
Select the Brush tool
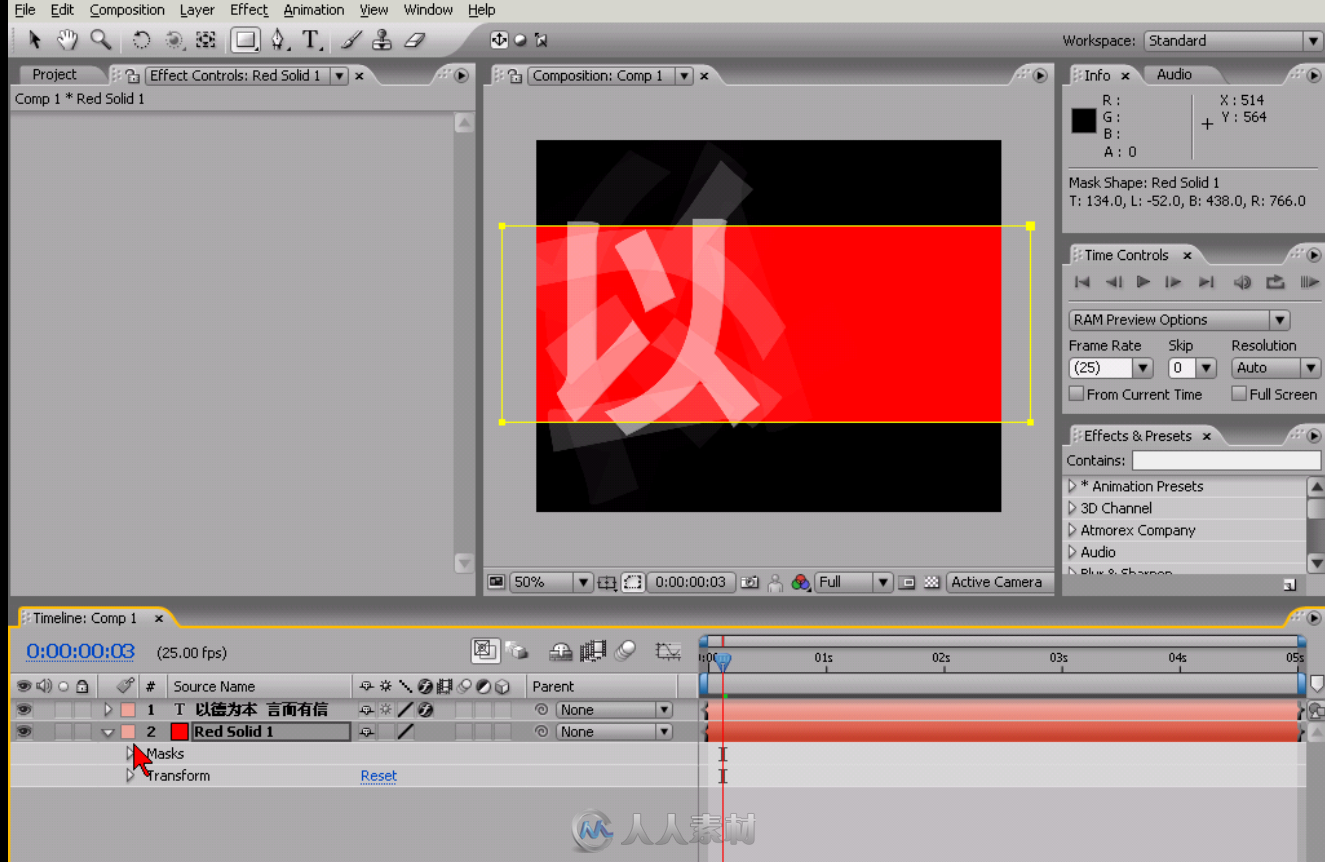[x=350, y=40]
